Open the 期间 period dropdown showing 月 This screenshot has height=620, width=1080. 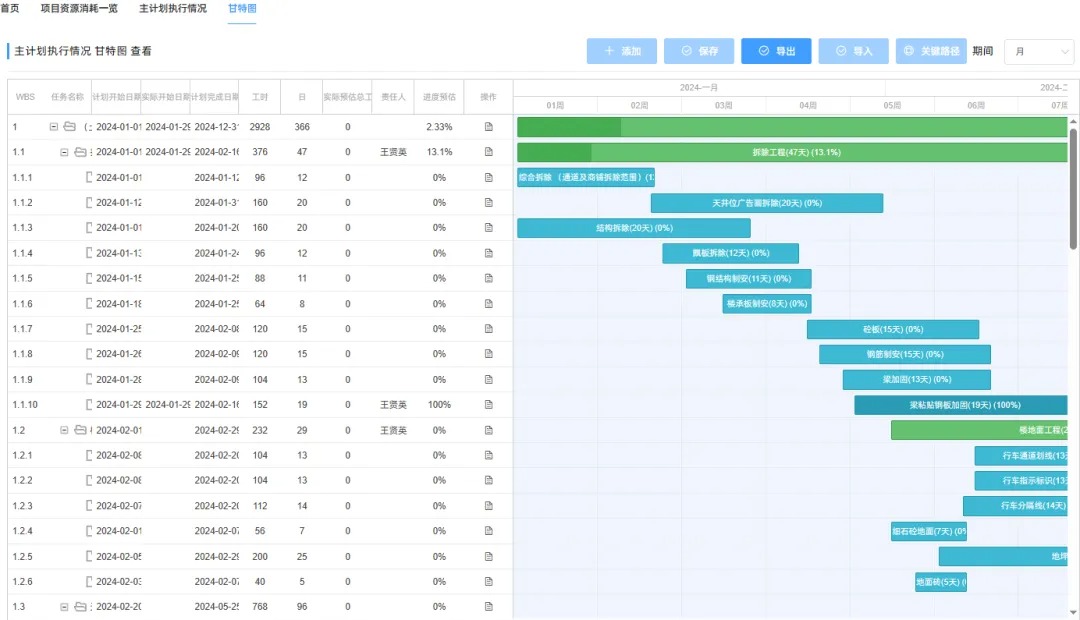tap(1038, 51)
